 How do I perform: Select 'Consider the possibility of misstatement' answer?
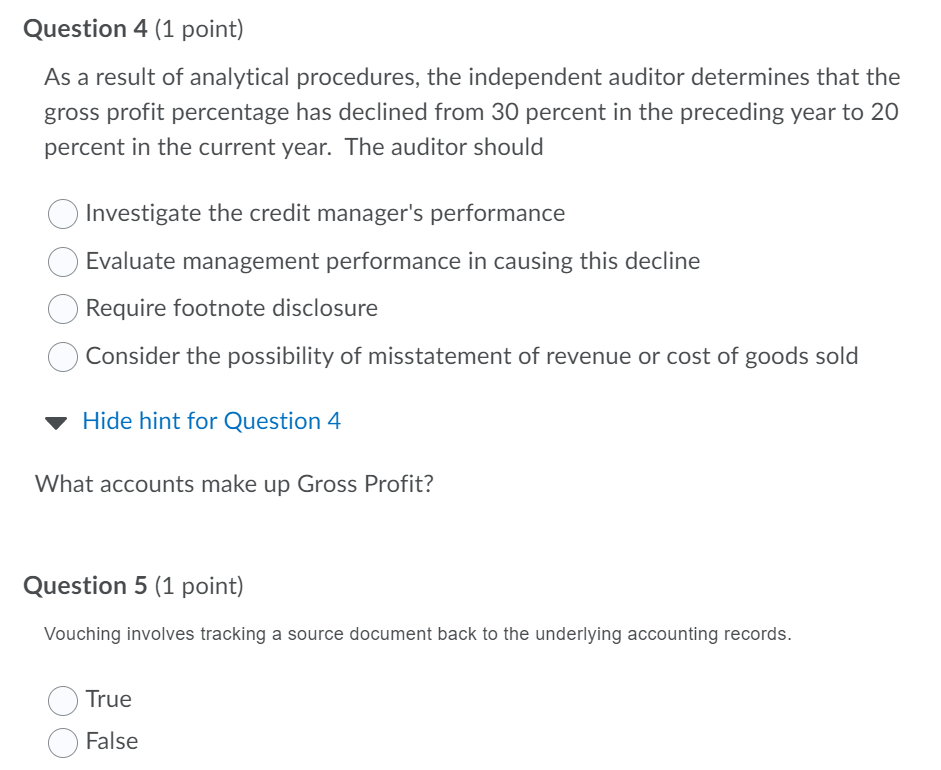[63, 356]
